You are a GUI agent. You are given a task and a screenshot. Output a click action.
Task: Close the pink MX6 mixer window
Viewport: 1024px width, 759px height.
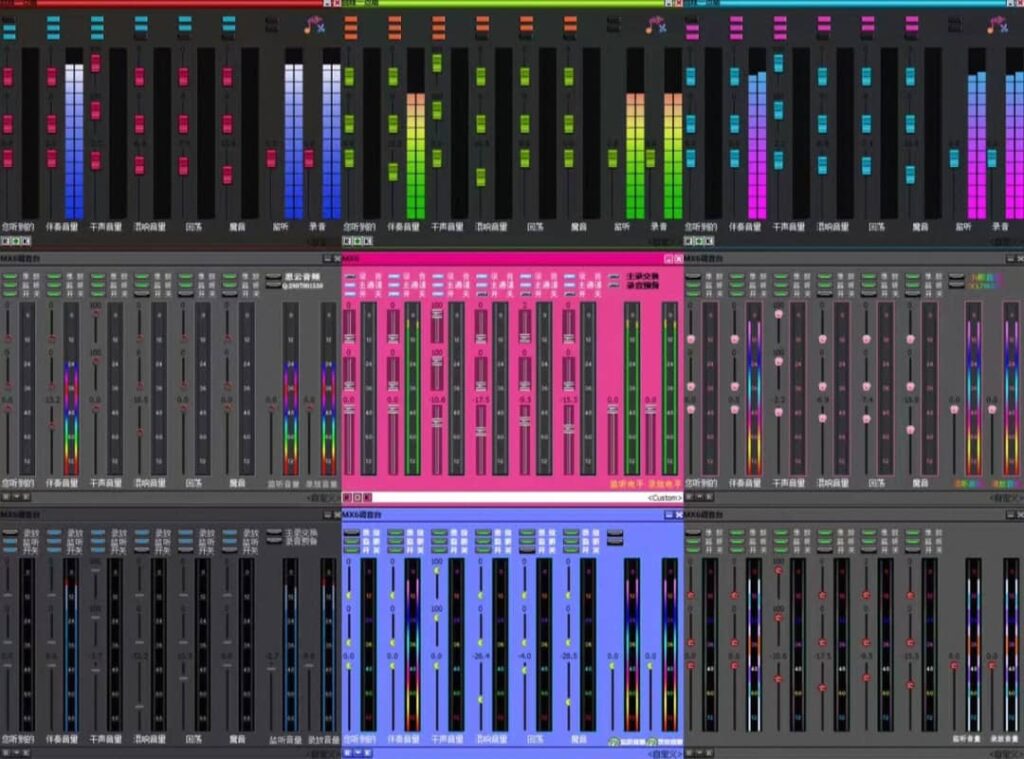click(678, 259)
